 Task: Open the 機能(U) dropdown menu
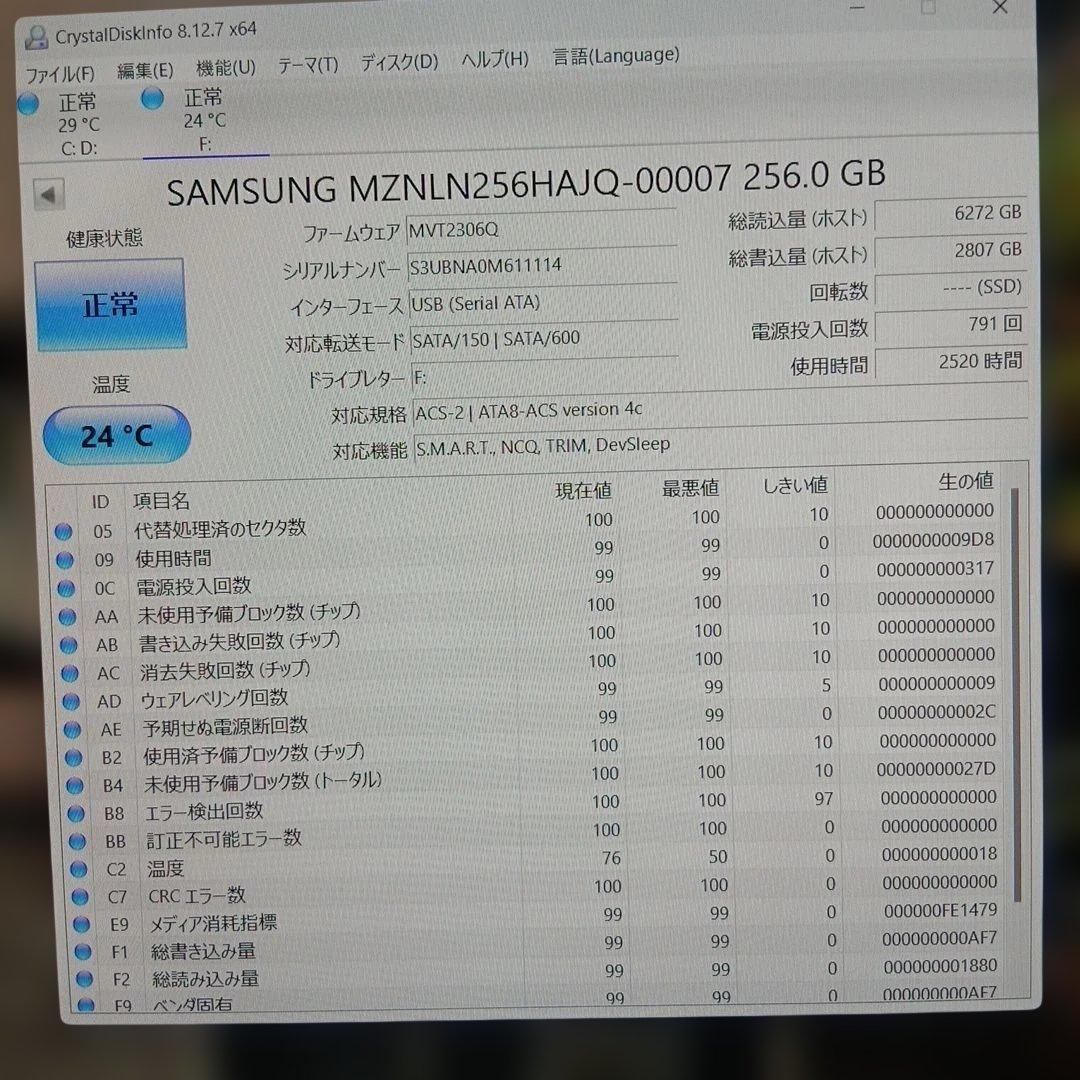coord(222,69)
